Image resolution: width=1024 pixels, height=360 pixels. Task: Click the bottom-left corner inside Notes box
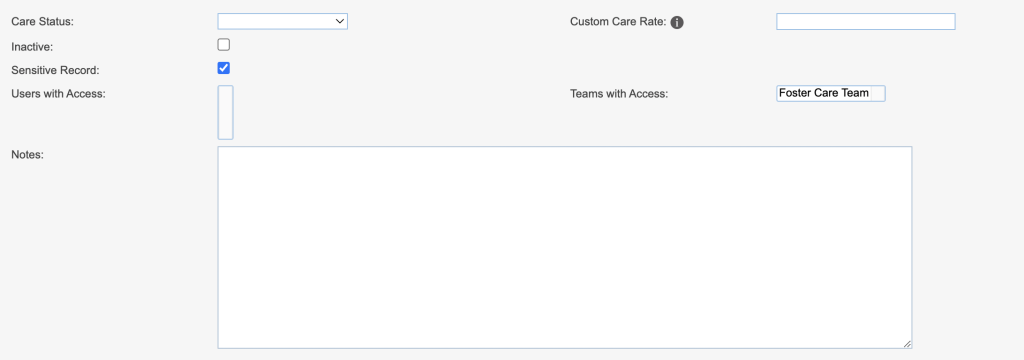point(225,341)
